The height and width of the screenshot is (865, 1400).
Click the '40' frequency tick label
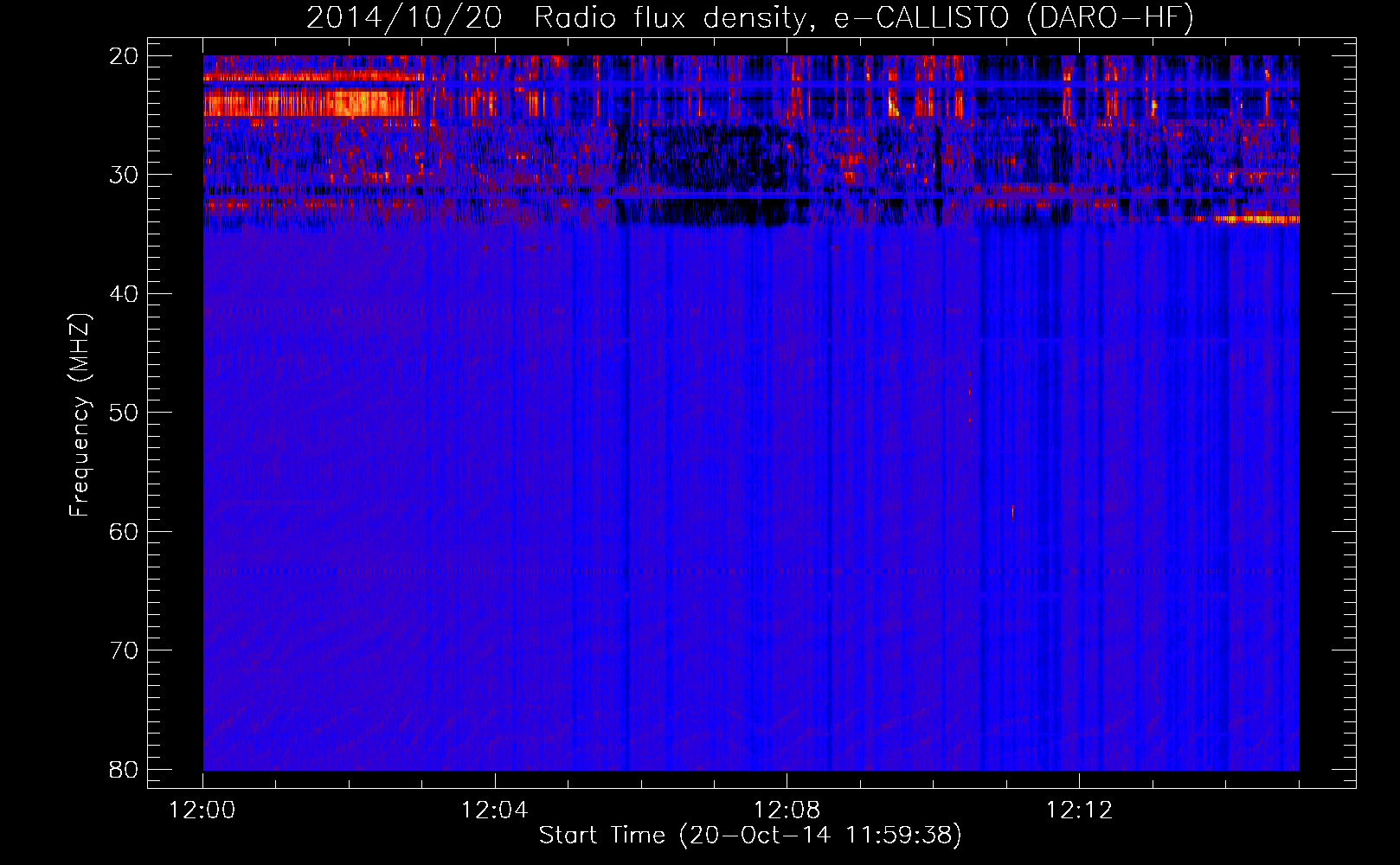coord(124,294)
